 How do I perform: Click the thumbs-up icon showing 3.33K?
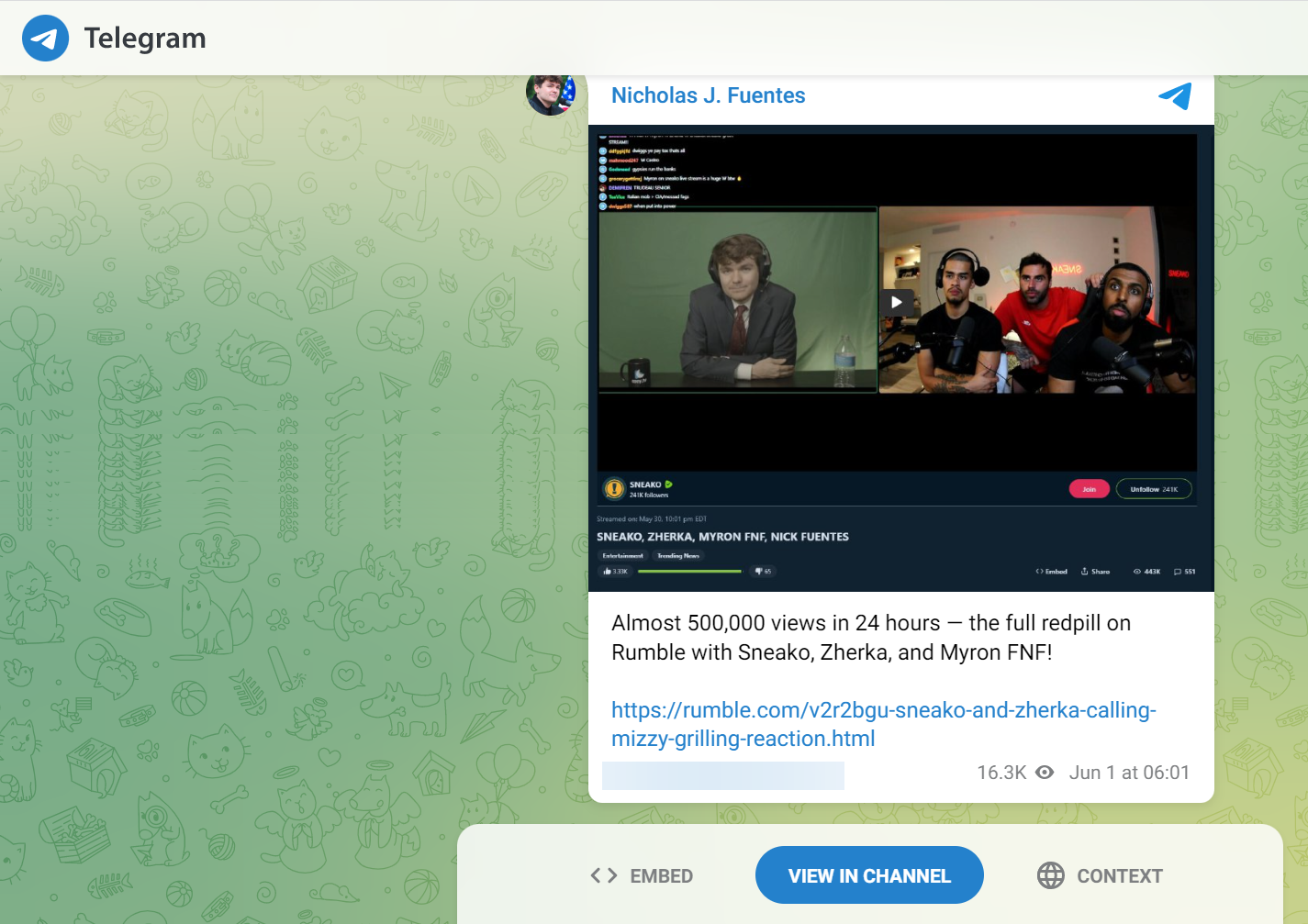coord(607,572)
